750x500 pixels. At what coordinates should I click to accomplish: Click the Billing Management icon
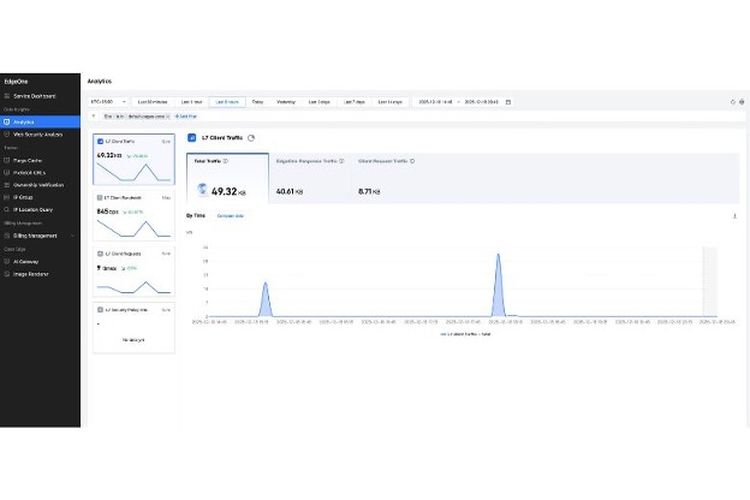7,236
